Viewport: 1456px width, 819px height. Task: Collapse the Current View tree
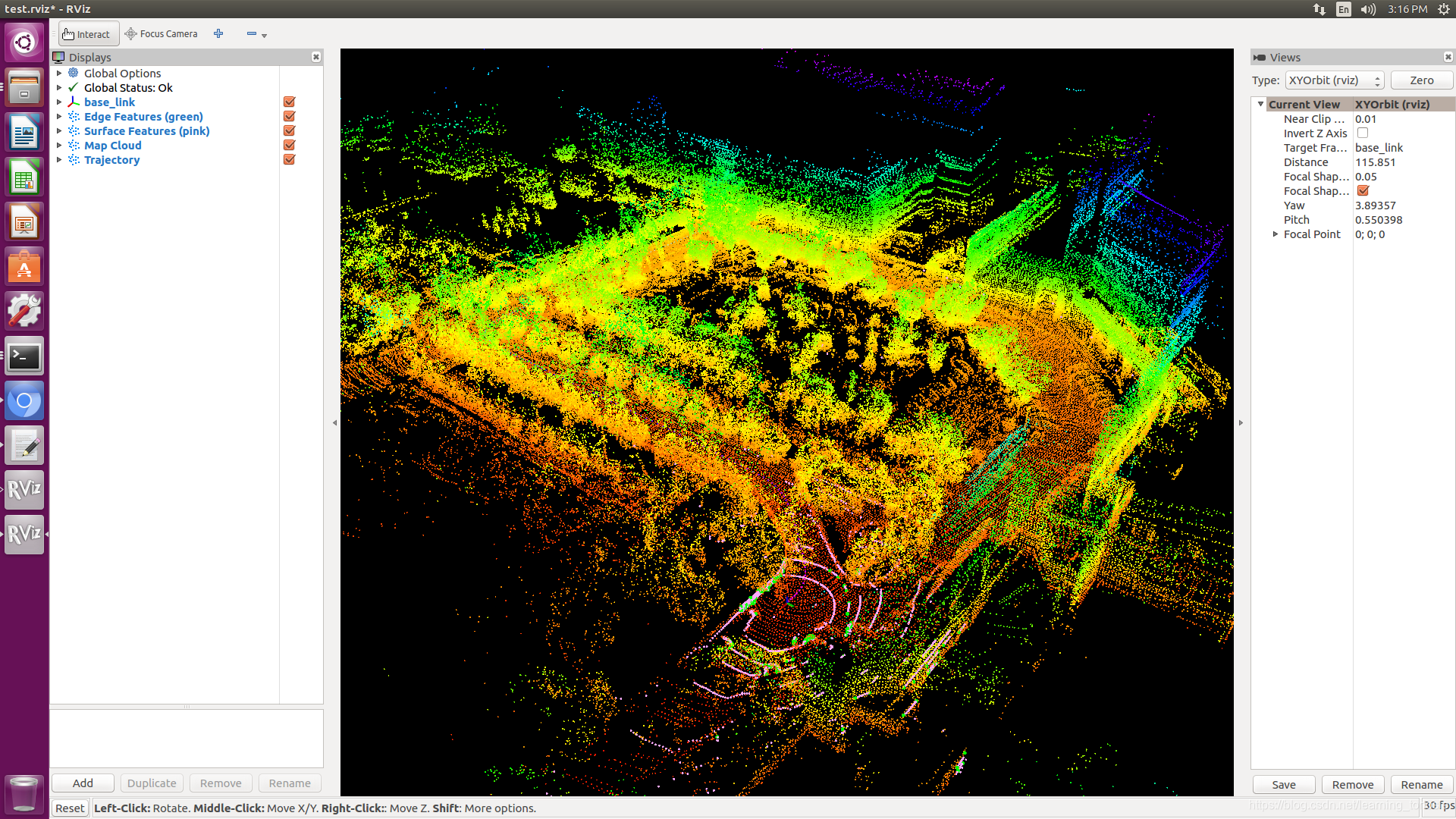[1261, 105]
